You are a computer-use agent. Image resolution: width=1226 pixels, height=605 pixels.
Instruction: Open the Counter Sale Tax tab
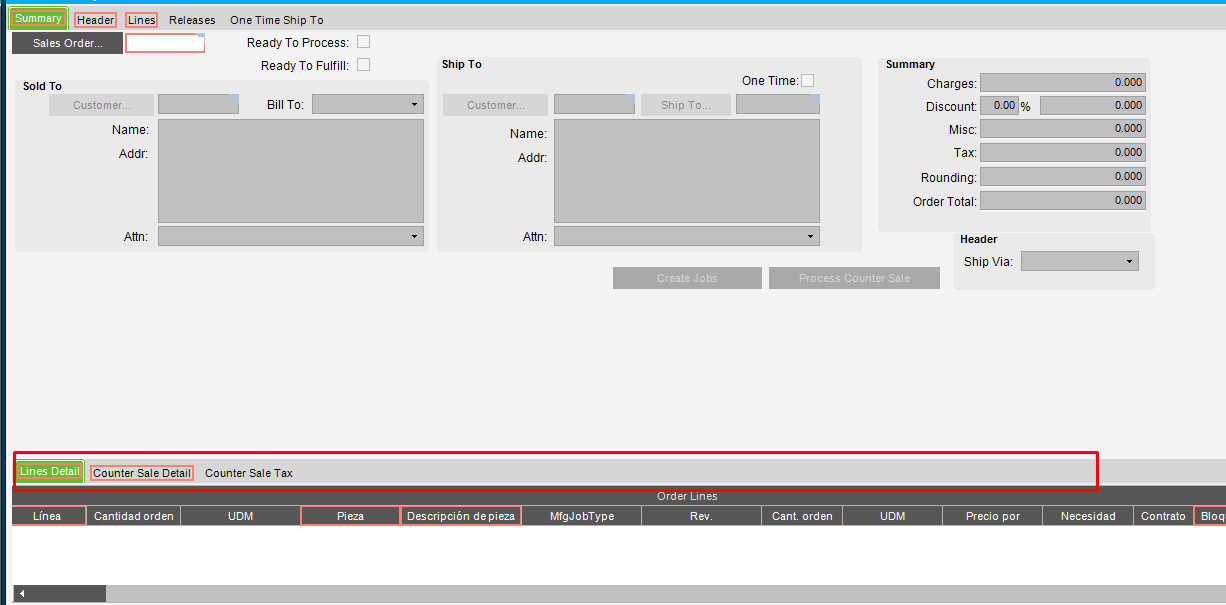(x=249, y=473)
